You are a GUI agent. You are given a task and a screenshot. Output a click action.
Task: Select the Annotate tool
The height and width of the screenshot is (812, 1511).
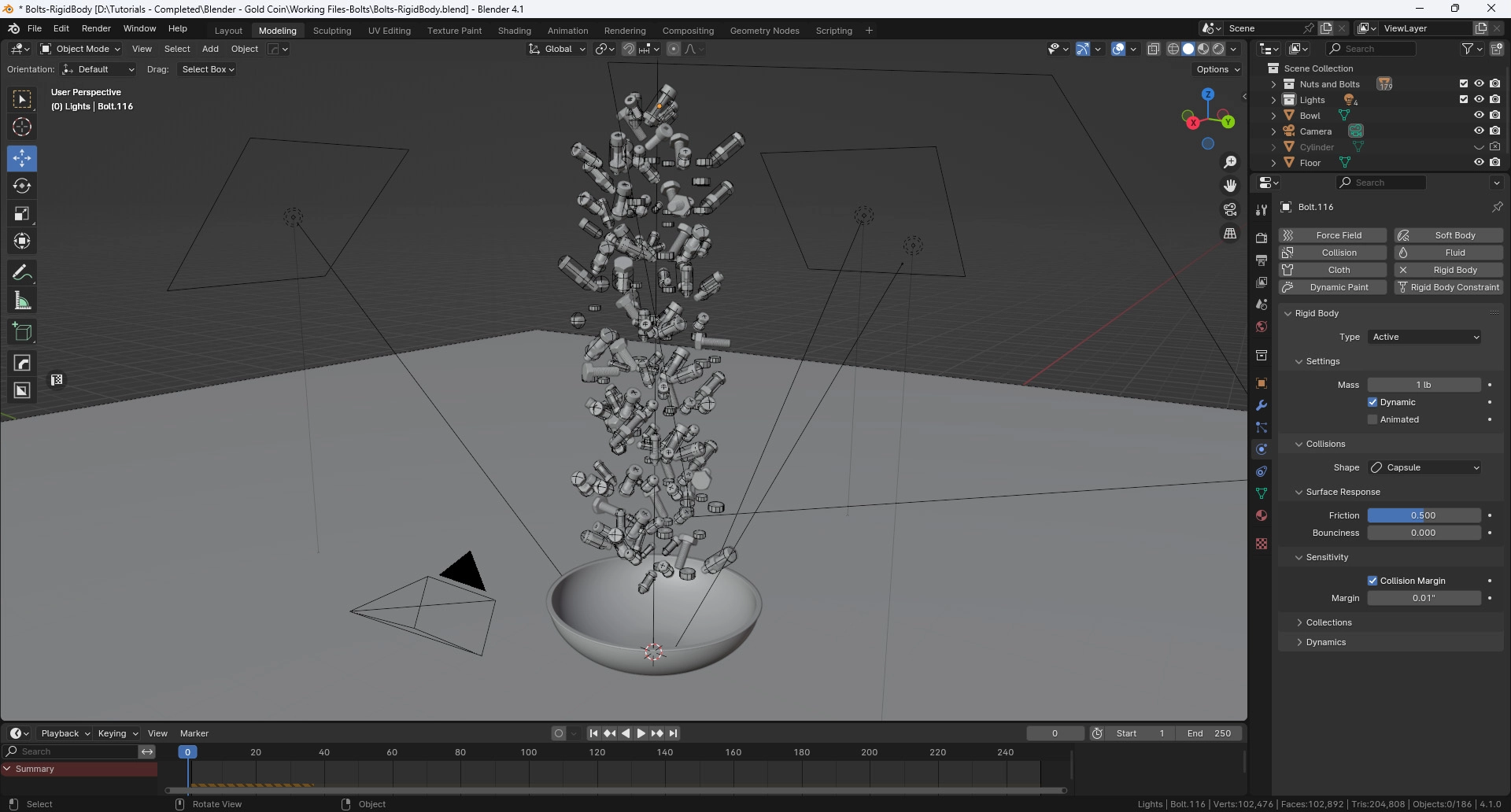pos(22,273)
